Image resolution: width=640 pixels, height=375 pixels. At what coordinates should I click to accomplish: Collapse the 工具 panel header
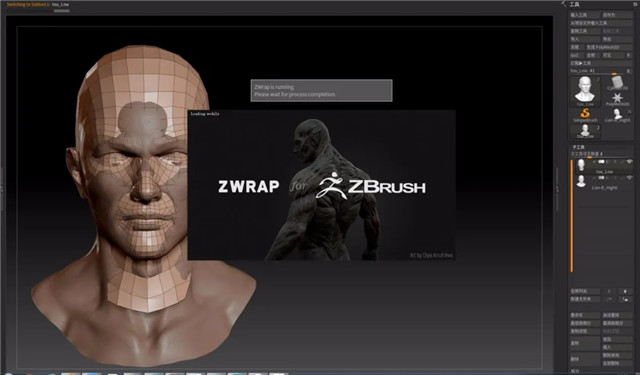pyautogui.click(x=574, y=4)
